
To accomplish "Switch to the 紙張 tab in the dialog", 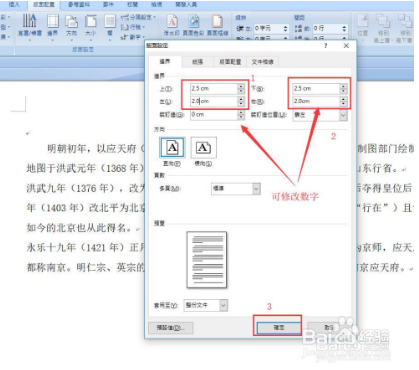I will pos(197,62).
